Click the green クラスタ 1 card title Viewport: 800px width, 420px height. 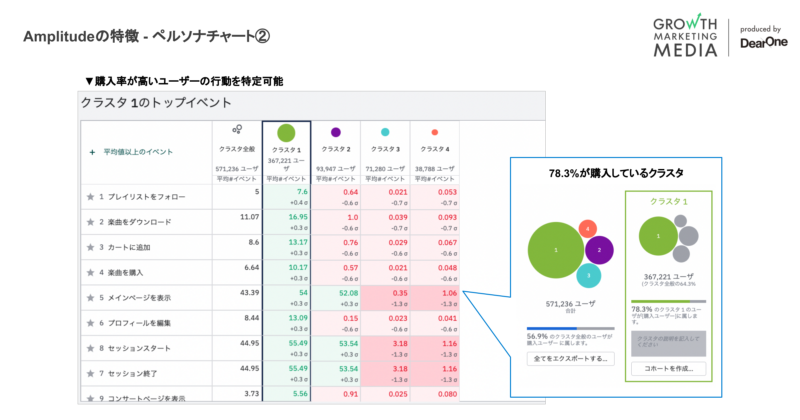click(x=668, y=202)
